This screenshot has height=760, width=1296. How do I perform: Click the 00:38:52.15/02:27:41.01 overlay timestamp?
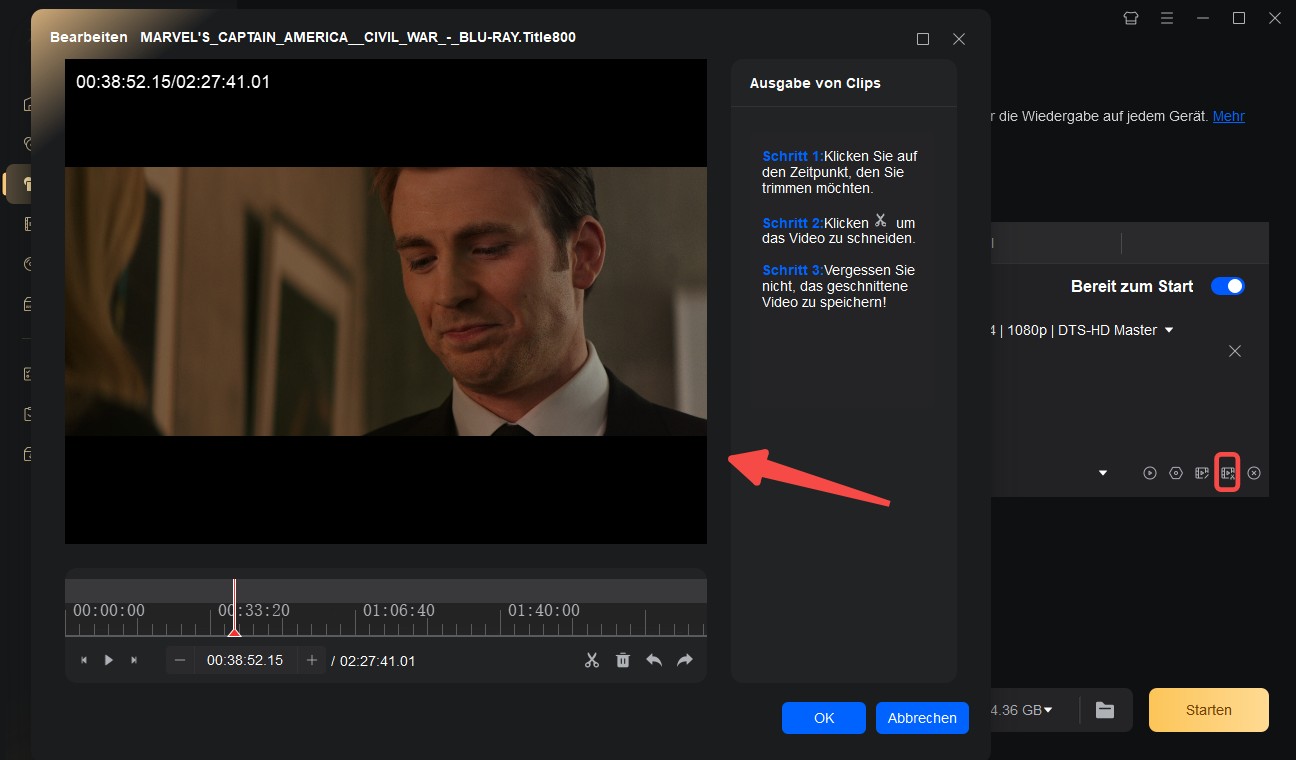173,82
